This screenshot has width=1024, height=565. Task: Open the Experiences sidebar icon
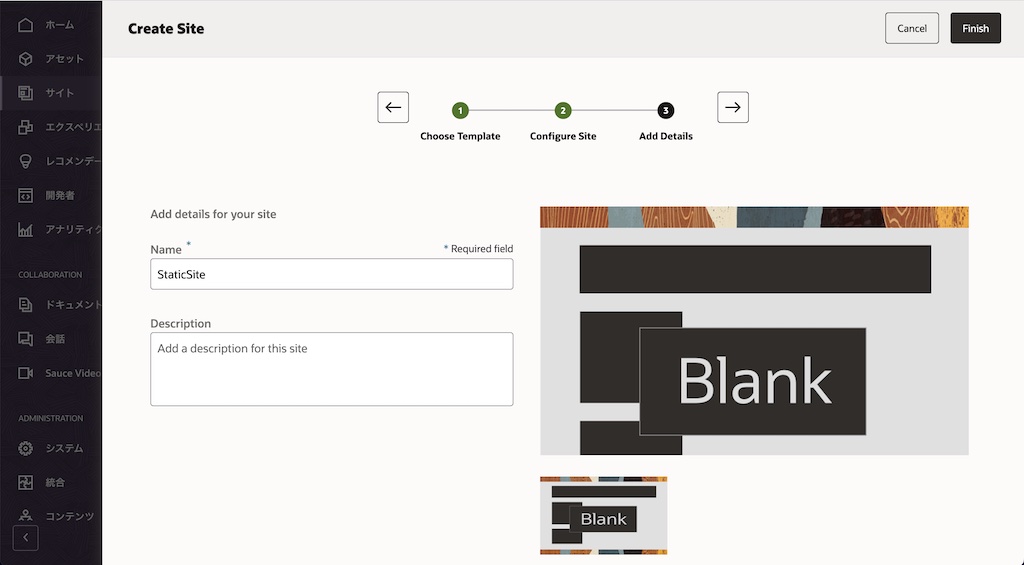tap(26, 127)
